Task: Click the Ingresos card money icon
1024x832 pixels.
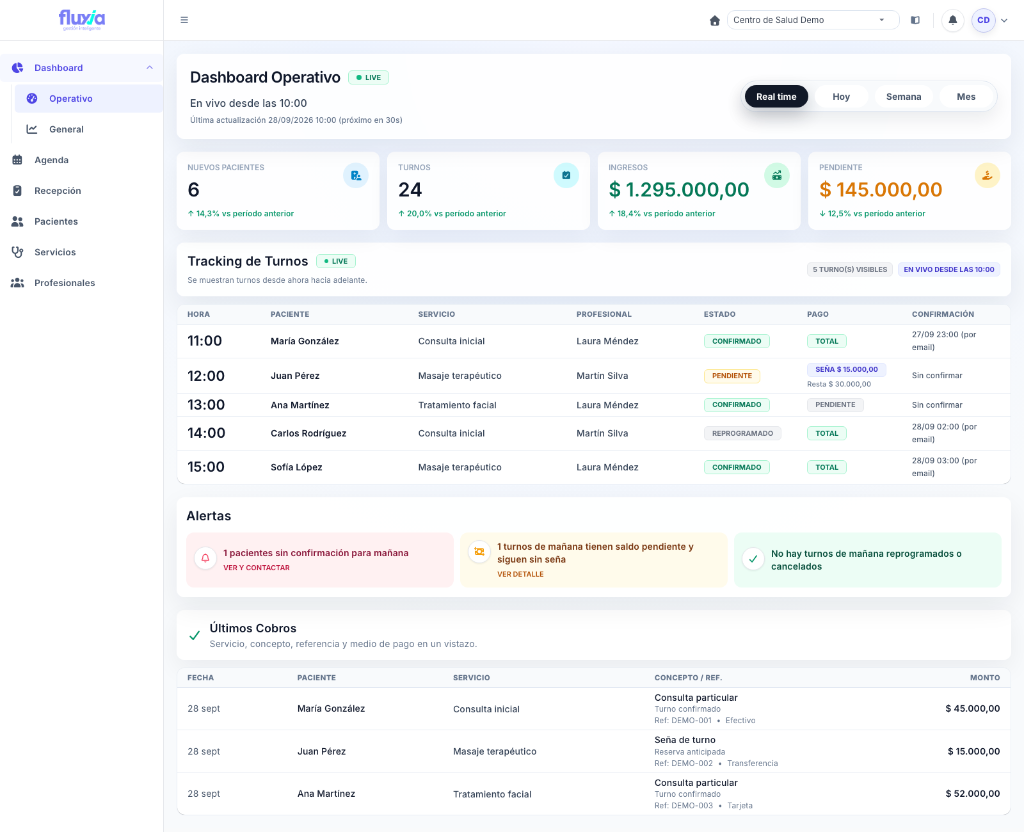Action: click(x=777, y=175)
